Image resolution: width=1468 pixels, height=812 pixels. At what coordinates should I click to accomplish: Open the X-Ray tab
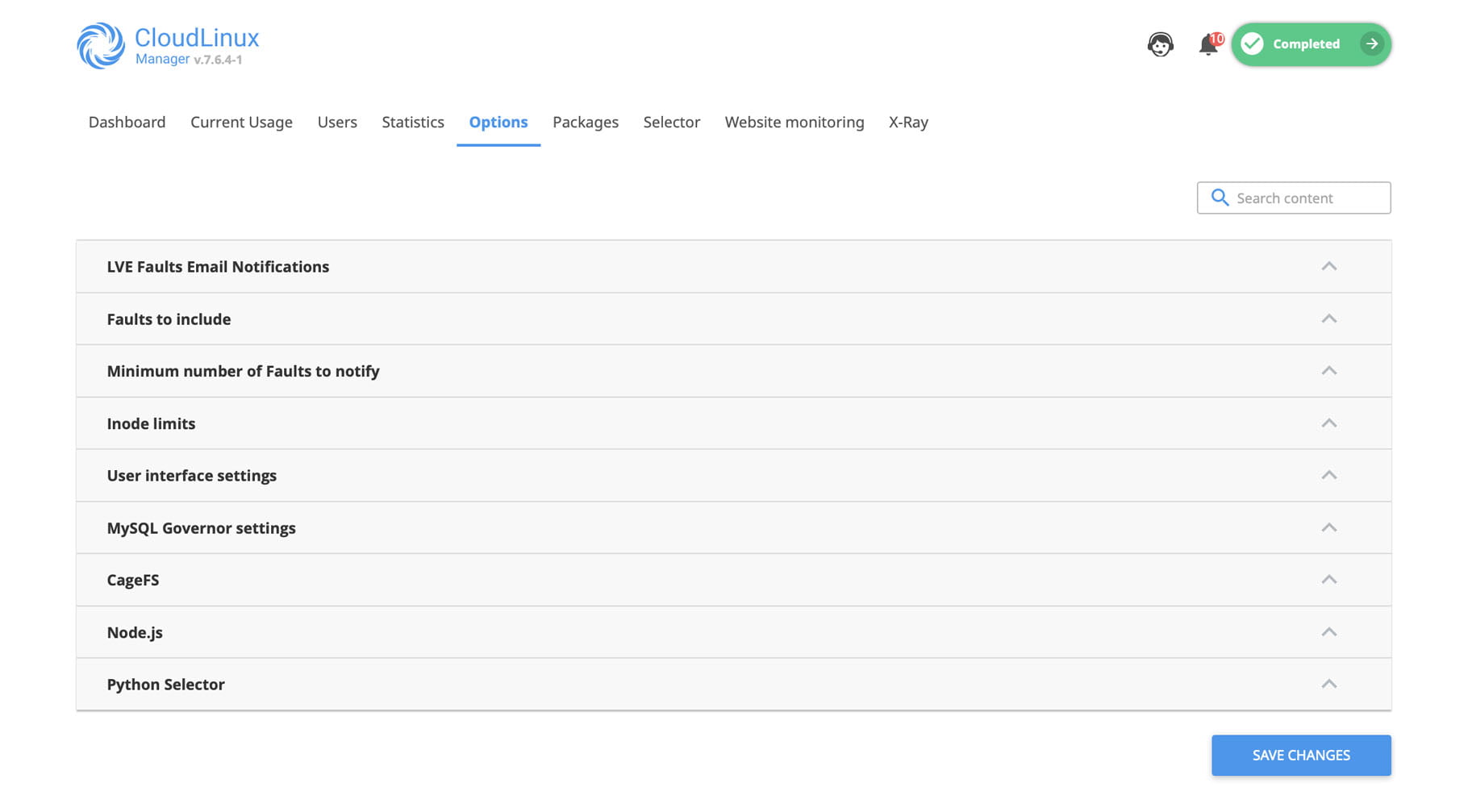click(x=908, y=123)
